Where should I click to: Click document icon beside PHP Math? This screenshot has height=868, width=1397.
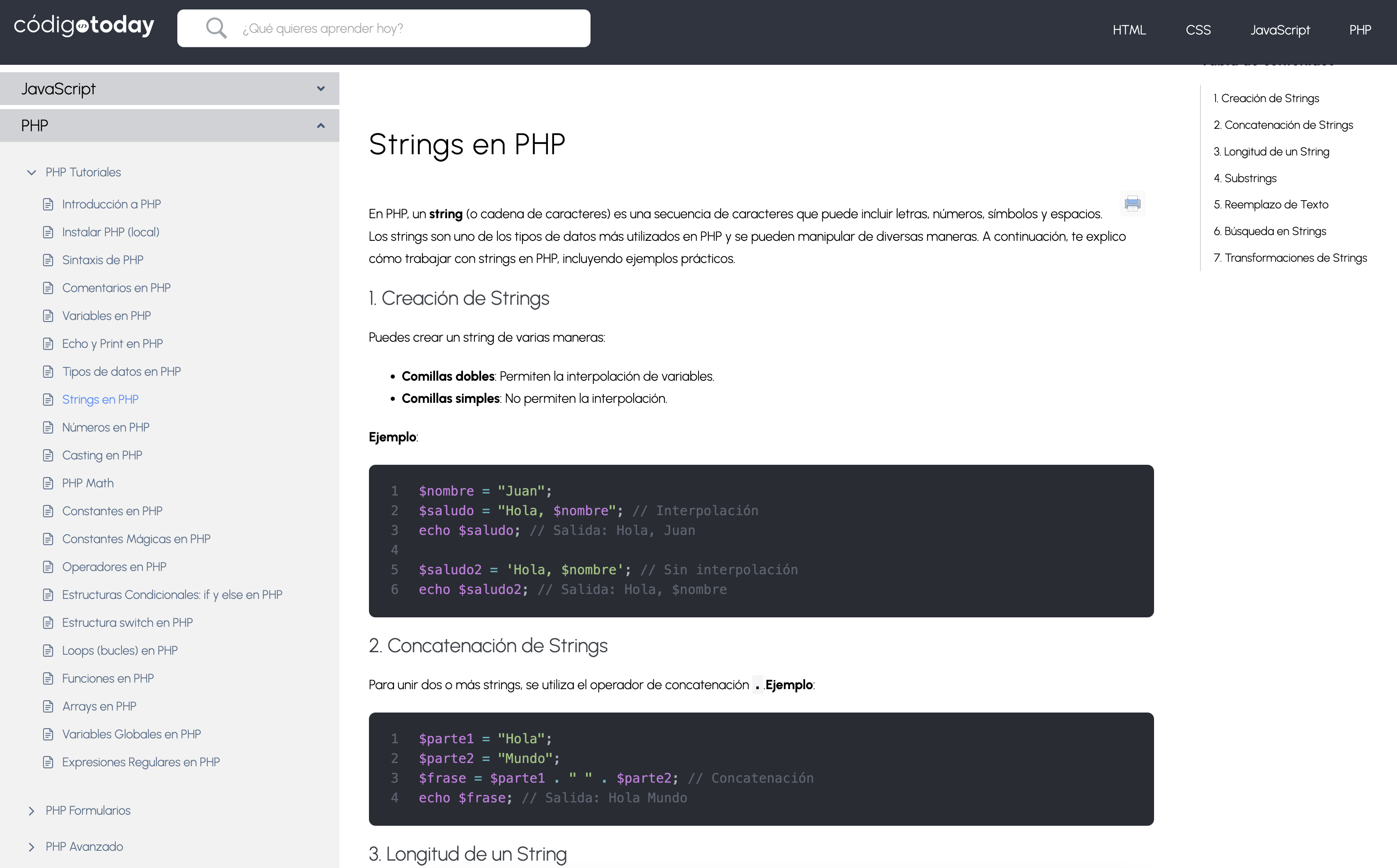(48, 483)
